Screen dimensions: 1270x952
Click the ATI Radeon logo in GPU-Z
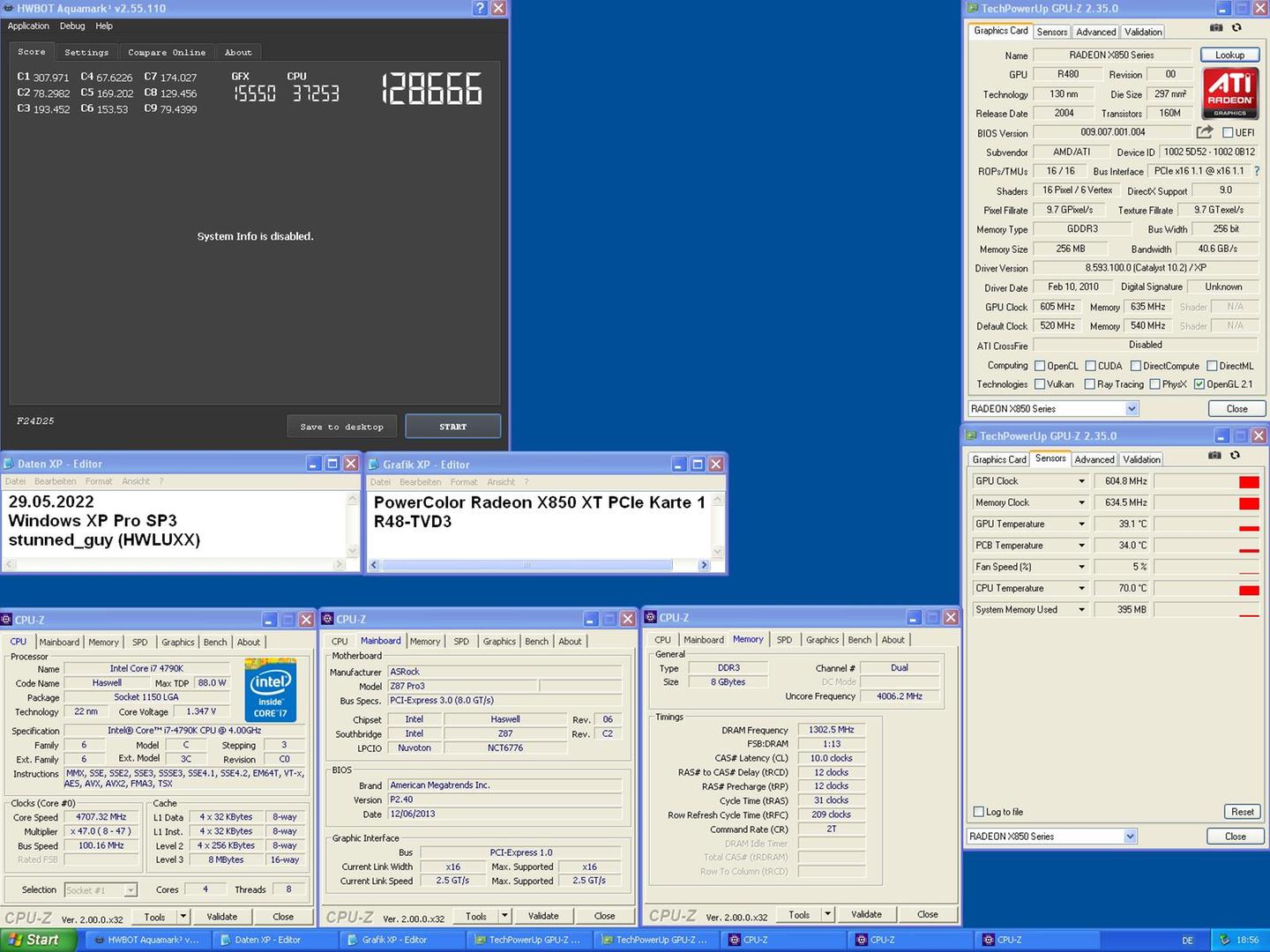pyautogui.click(x=1230, y=94)
